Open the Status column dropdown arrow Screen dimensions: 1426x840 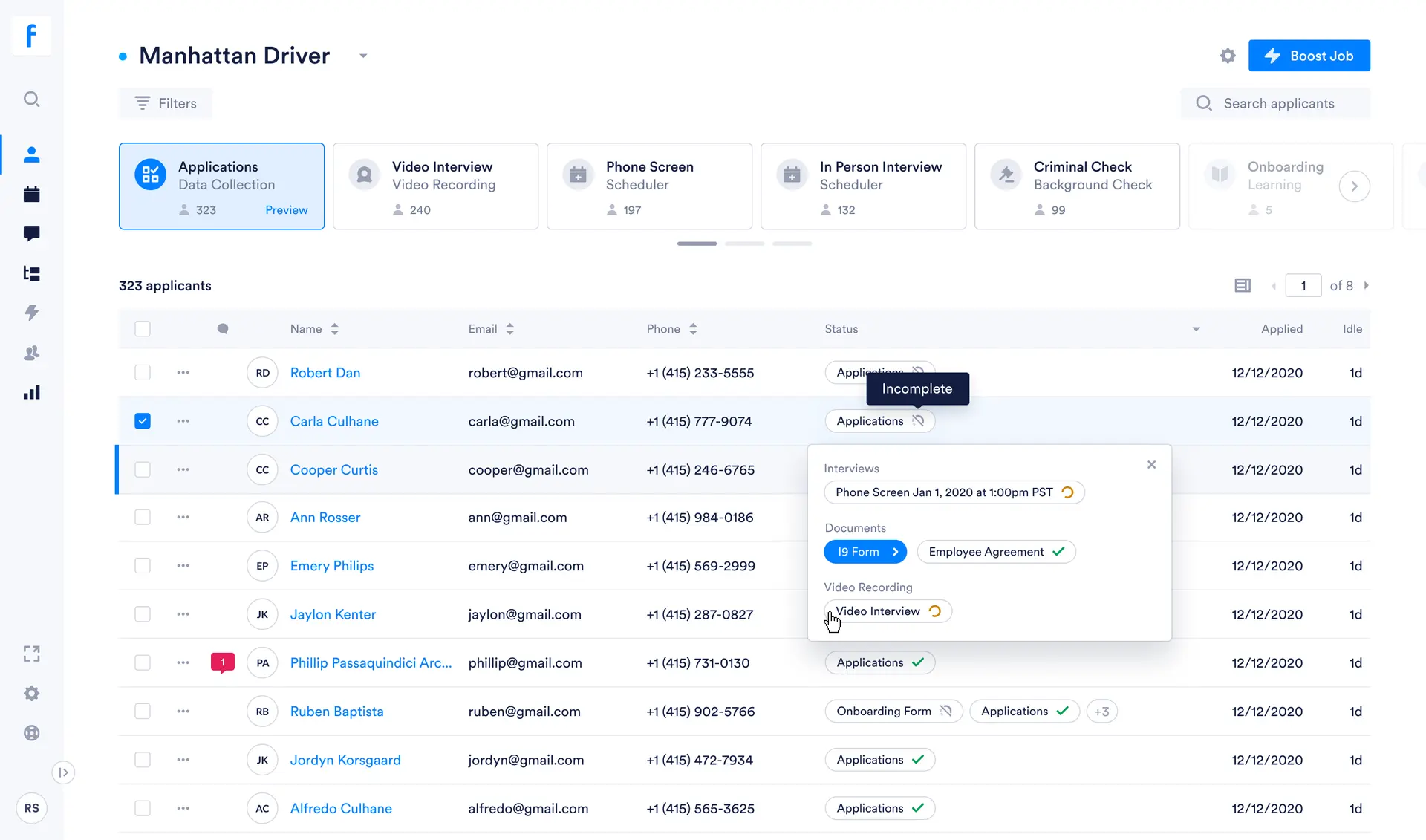(x=1196, y=329)
